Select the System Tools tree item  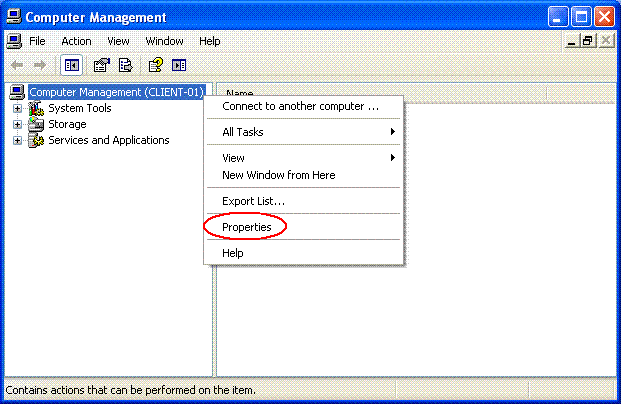(x=80, y=108)
